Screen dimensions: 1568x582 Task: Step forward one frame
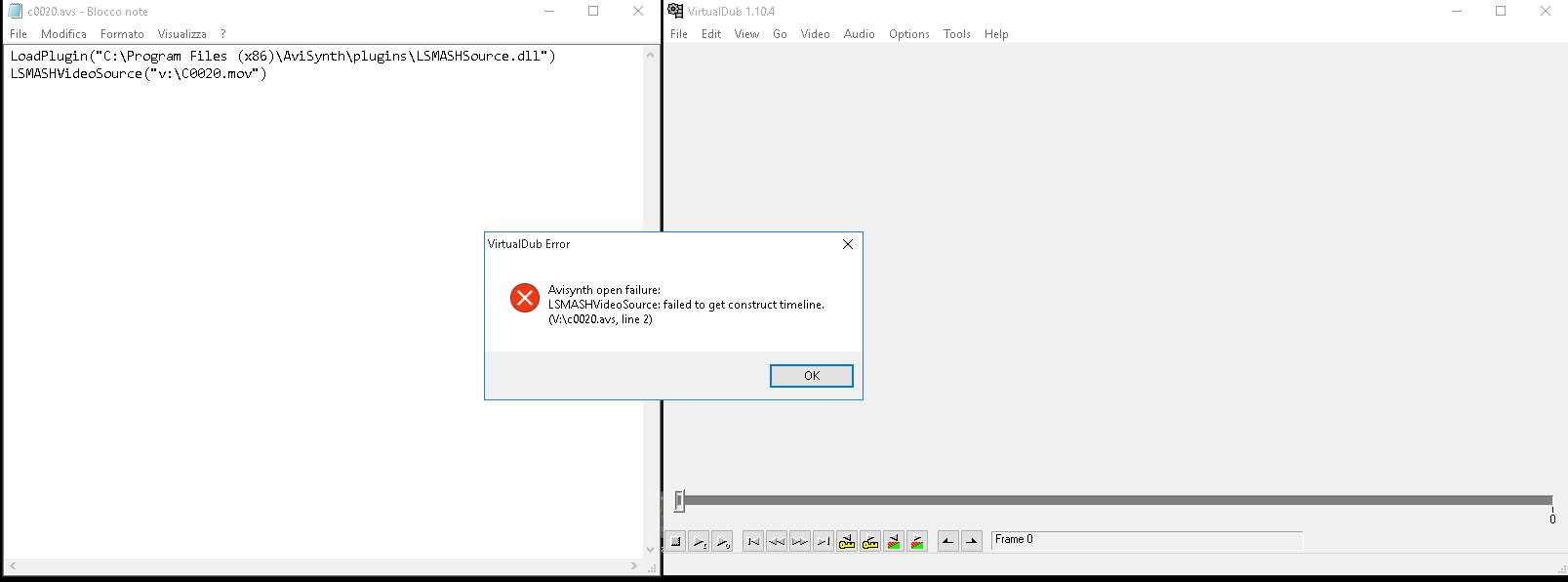coord(800,541)
